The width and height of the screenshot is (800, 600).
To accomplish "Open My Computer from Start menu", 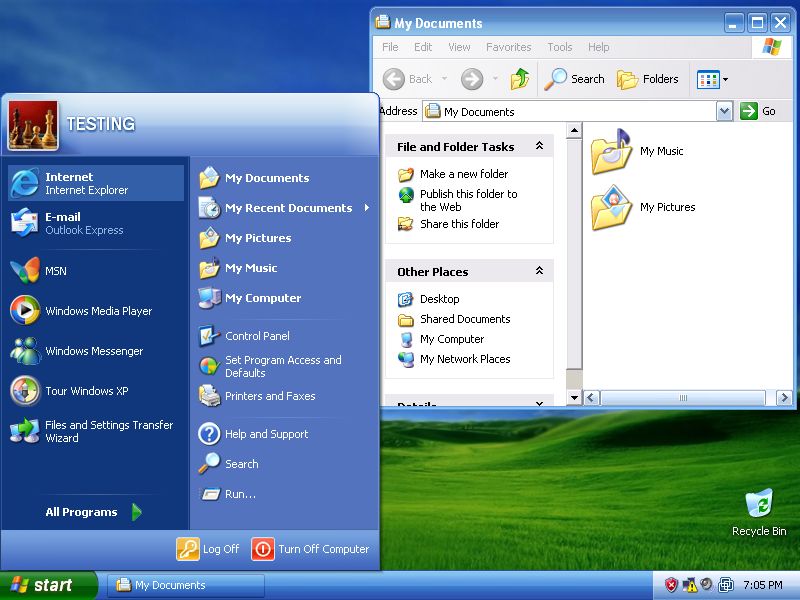I will pos(285,298).
